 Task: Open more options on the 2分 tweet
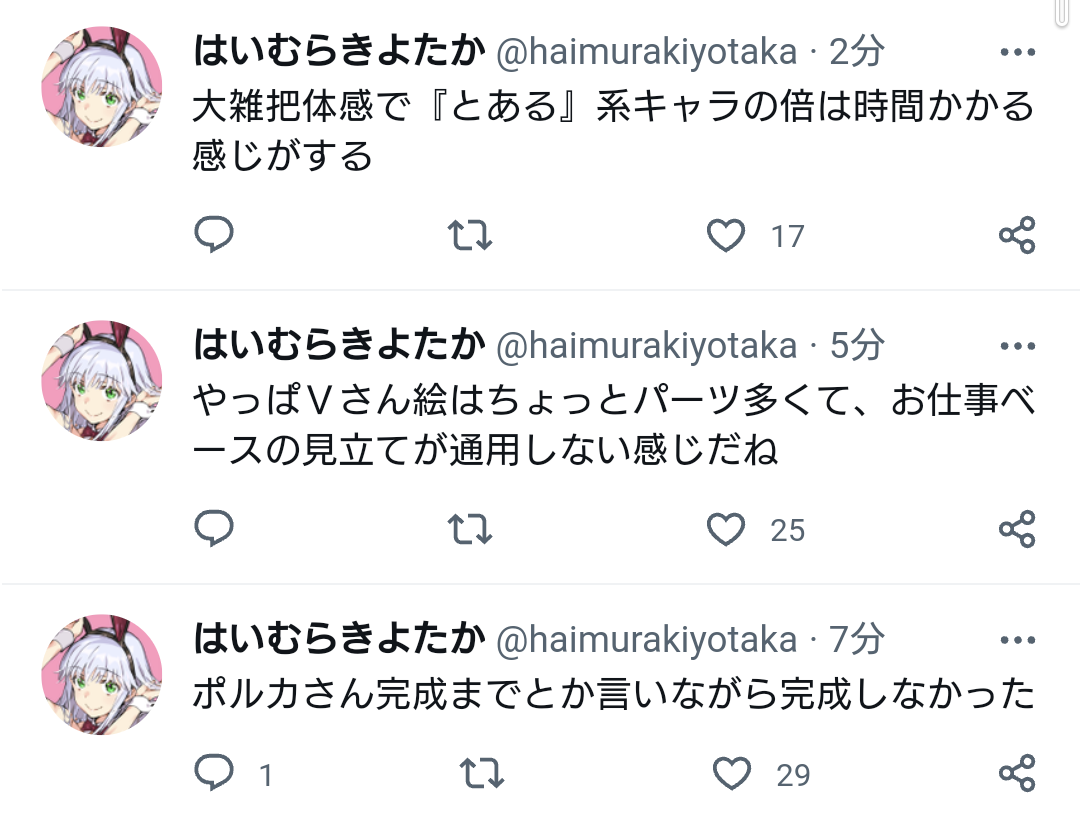coord(1017,53)
